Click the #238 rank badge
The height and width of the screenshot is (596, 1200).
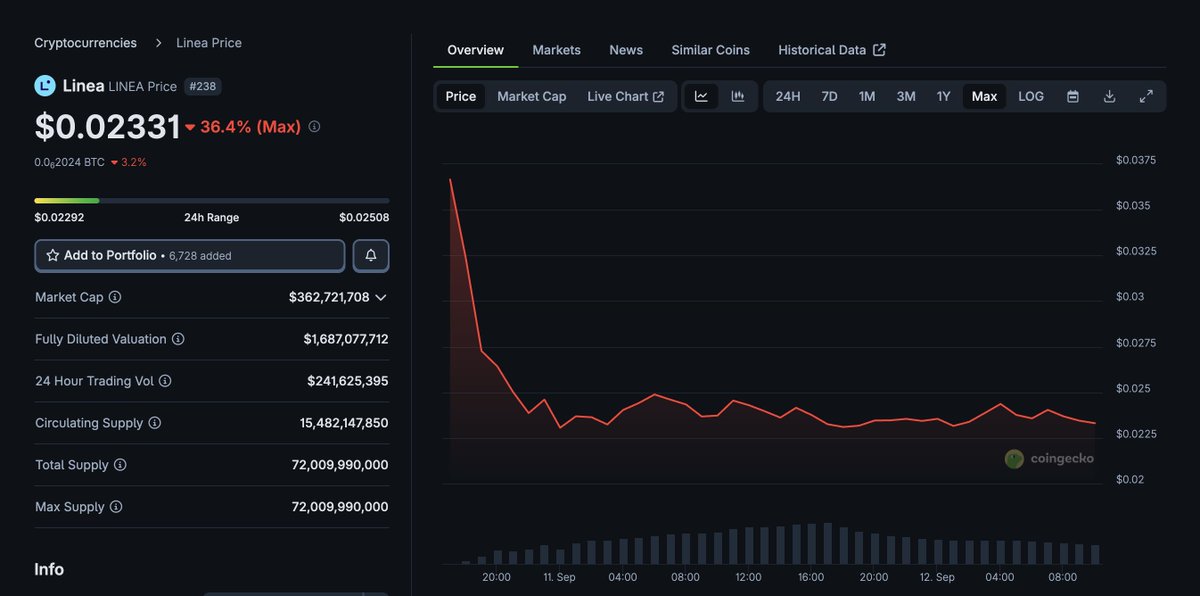pos(203,86)
